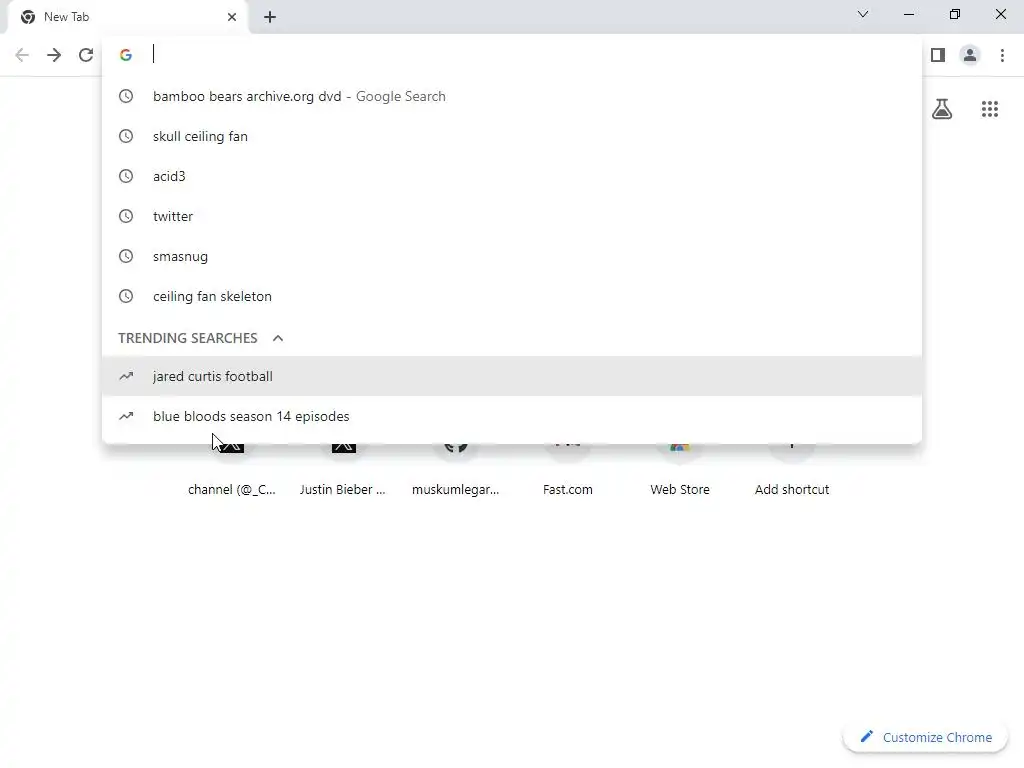Reload the page with the refresh icon

coord(86,55)
